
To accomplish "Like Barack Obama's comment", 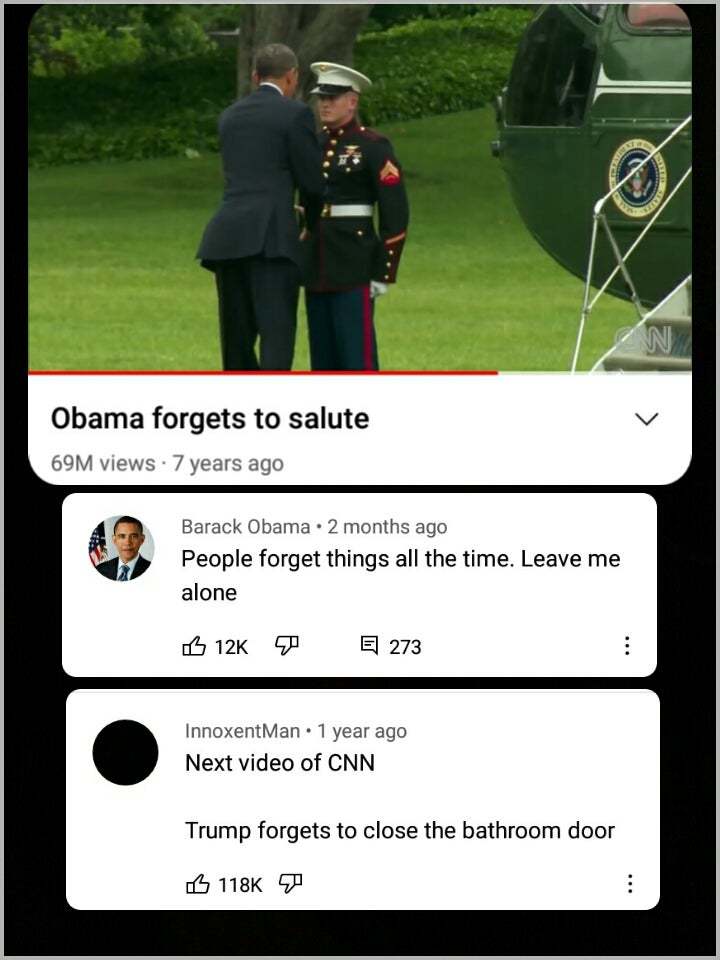I will 194,645.
